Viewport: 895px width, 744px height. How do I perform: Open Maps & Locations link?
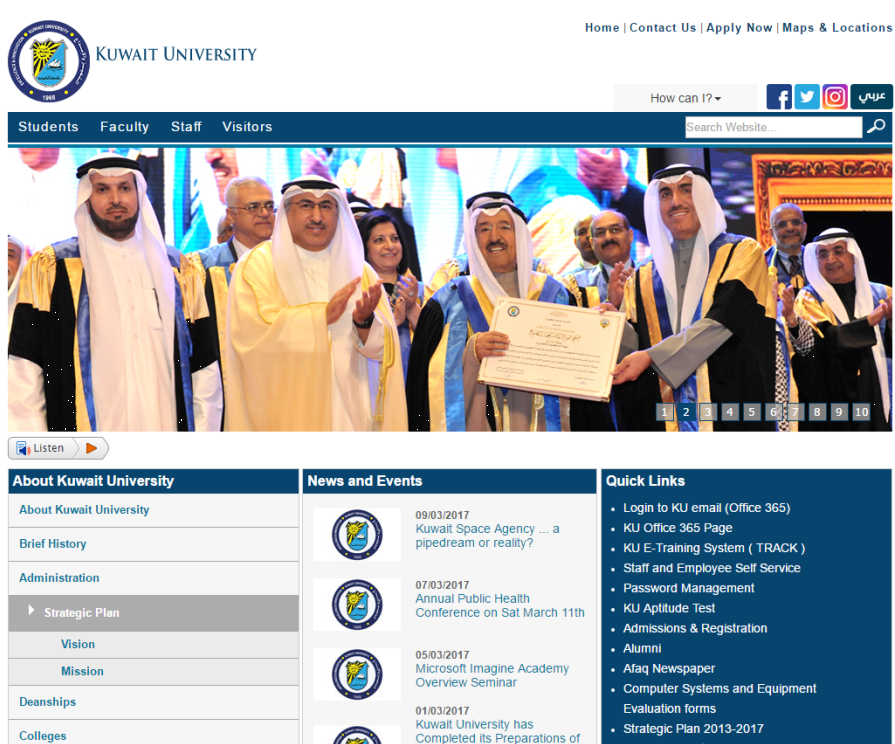[837, 27]
